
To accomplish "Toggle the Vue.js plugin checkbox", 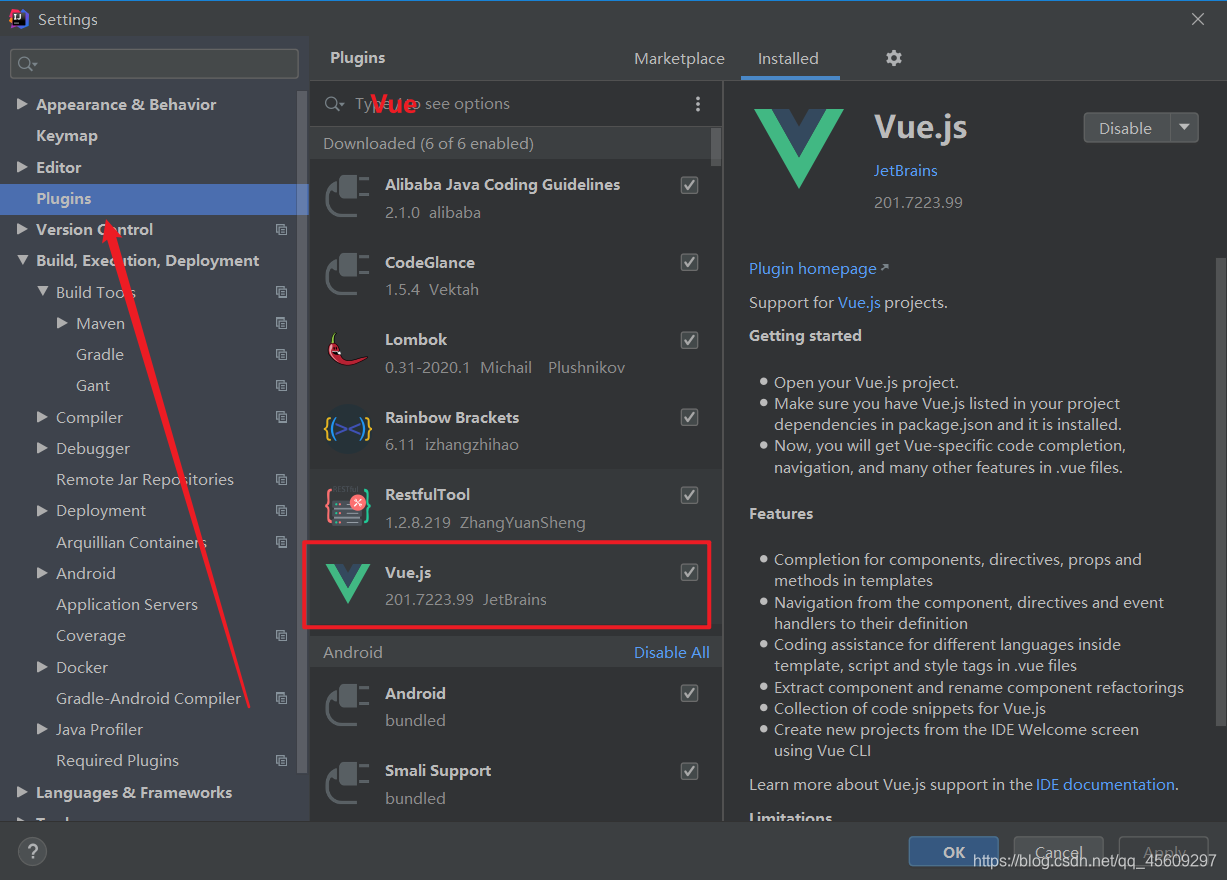I will [x=689, y=572].
